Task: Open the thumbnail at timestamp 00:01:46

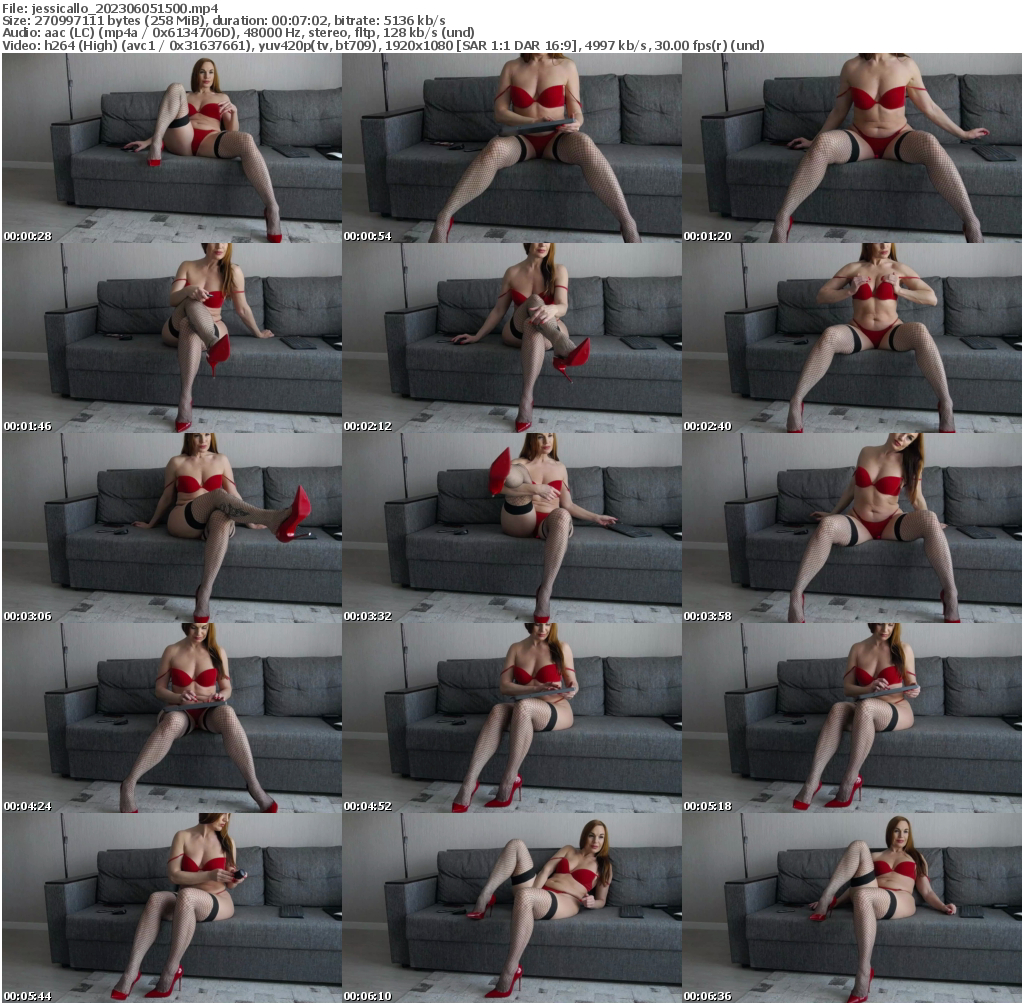Action: point(170,335)
